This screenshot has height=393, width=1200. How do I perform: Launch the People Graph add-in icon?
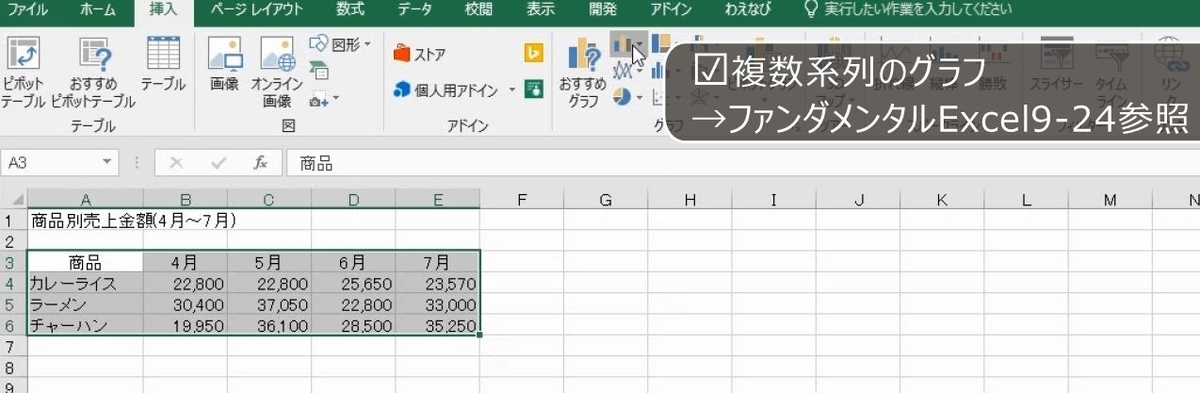coord(534,89)
